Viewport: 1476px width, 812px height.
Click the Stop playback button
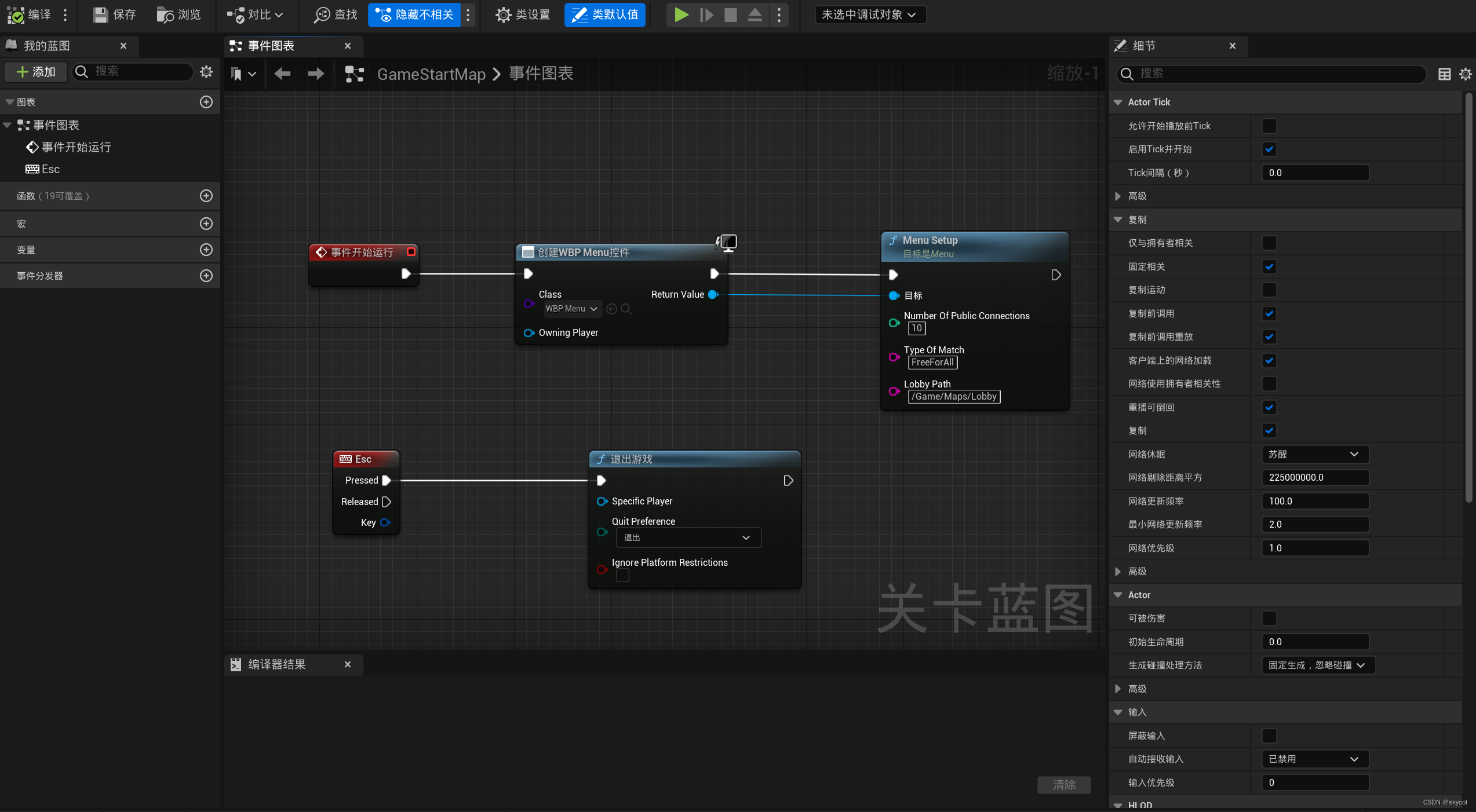(x=731, y=14)
